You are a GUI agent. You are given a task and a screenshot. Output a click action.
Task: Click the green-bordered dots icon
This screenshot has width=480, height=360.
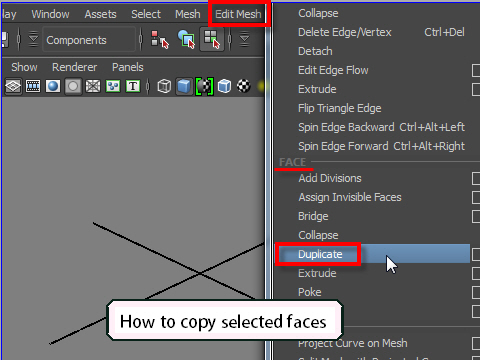click(x=113, y=86)
